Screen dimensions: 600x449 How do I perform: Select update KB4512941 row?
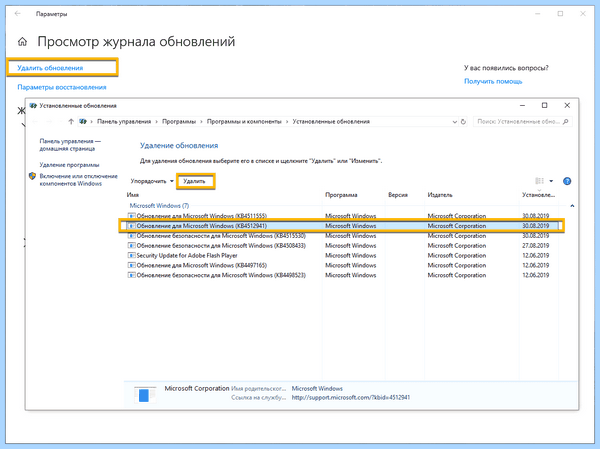tap(343, 226)
